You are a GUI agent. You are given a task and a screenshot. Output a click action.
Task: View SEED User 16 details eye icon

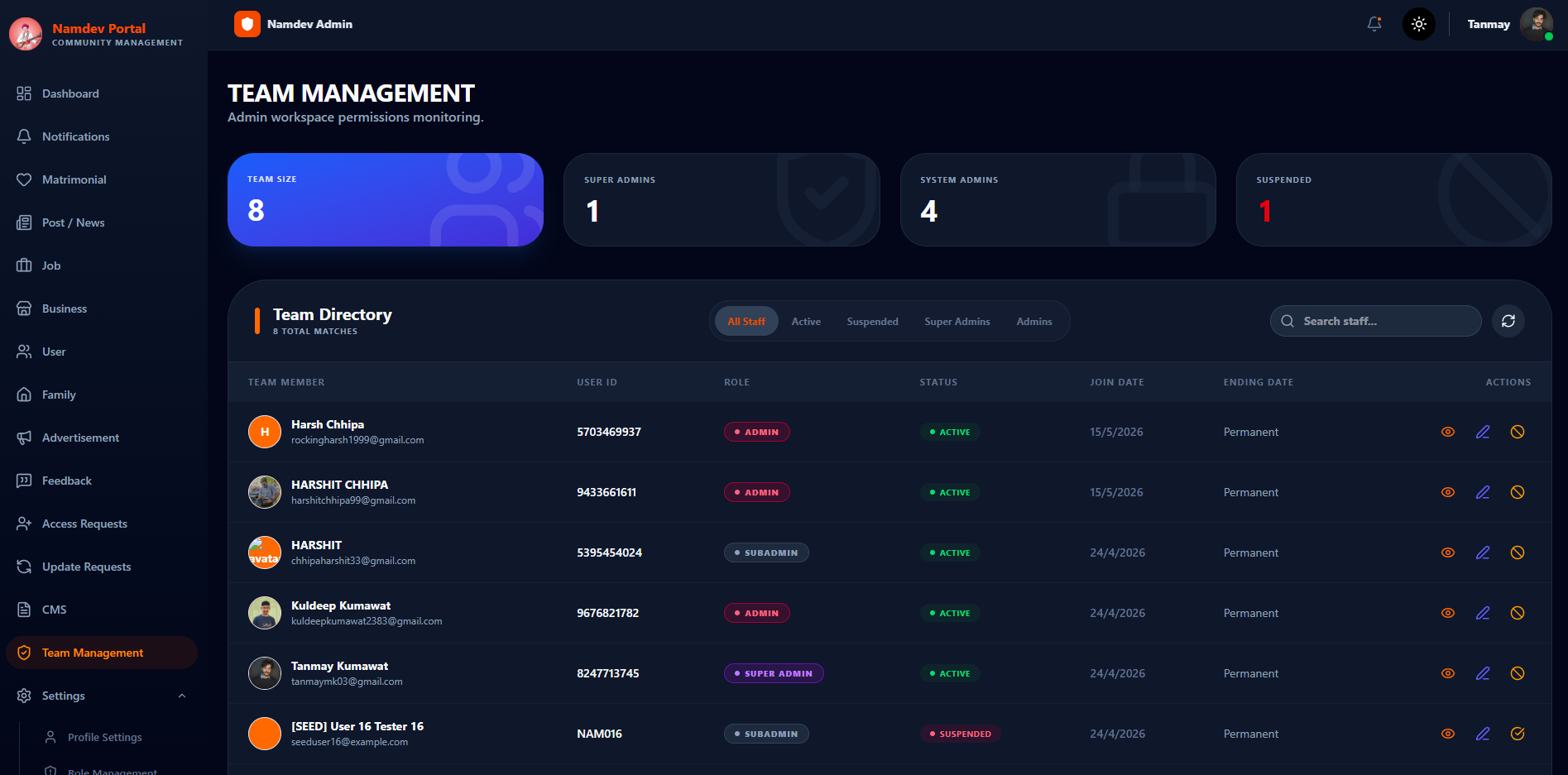pyautogui.click(x=1448, y=734)
